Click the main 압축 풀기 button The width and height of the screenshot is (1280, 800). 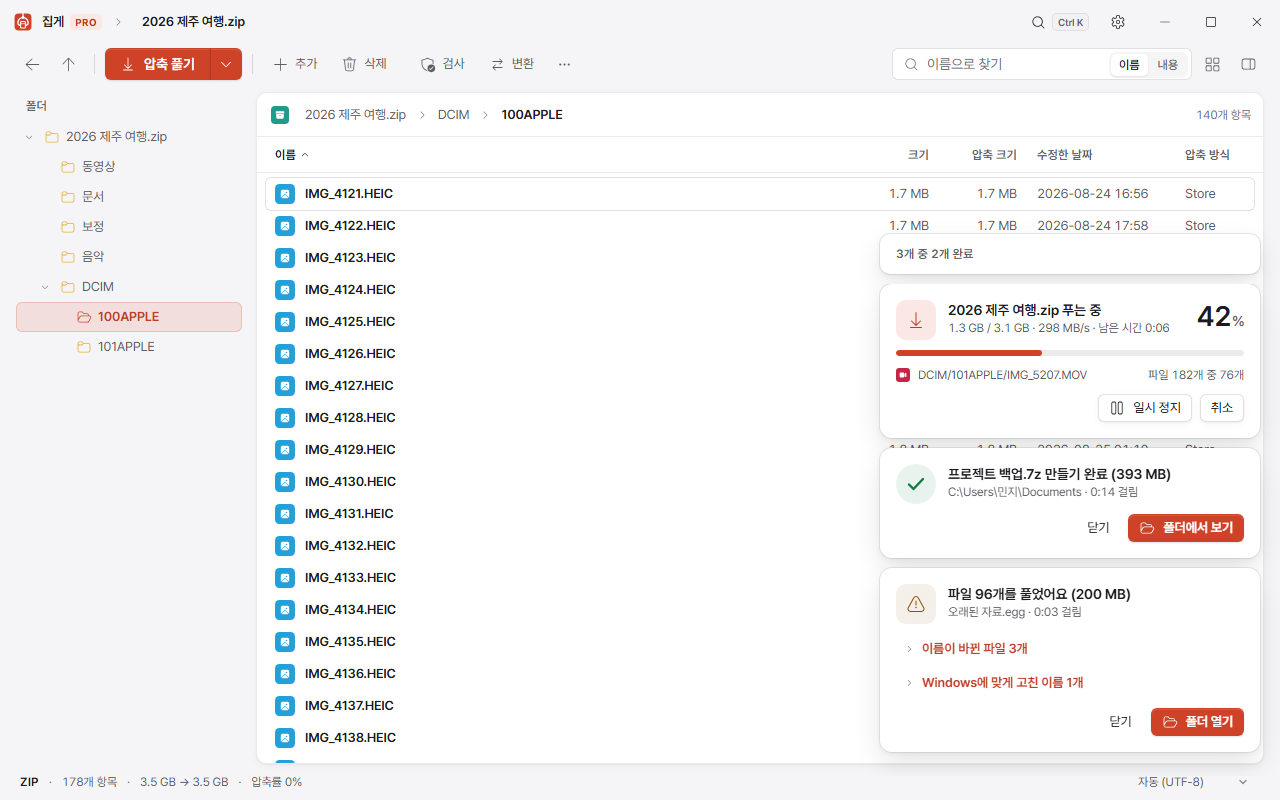[158, 64]
